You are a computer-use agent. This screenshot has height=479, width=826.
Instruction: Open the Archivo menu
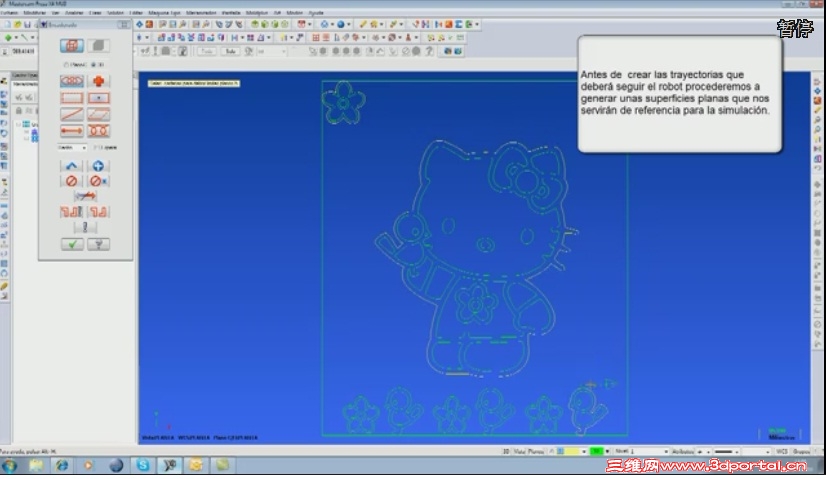(x=9, y=13)
